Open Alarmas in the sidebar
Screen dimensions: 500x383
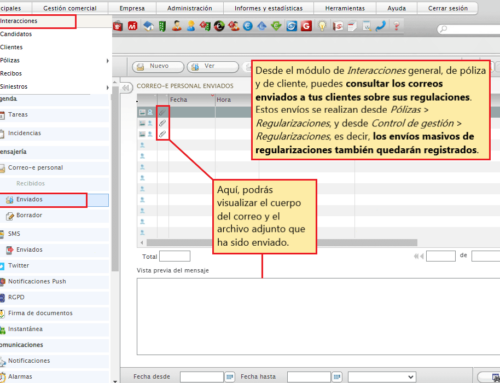[x=20, y=377]
